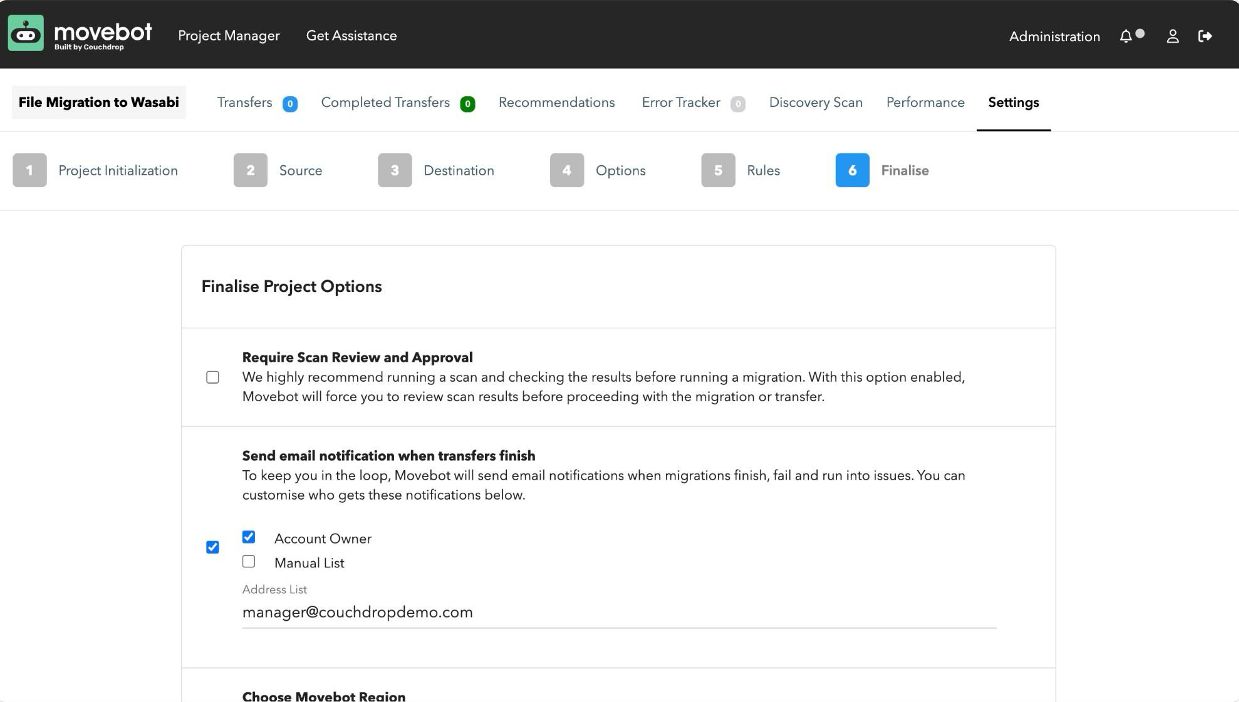The image size is (1239, 702).
Task: Open the notifications bell icon
Action: coord(1126,36)
